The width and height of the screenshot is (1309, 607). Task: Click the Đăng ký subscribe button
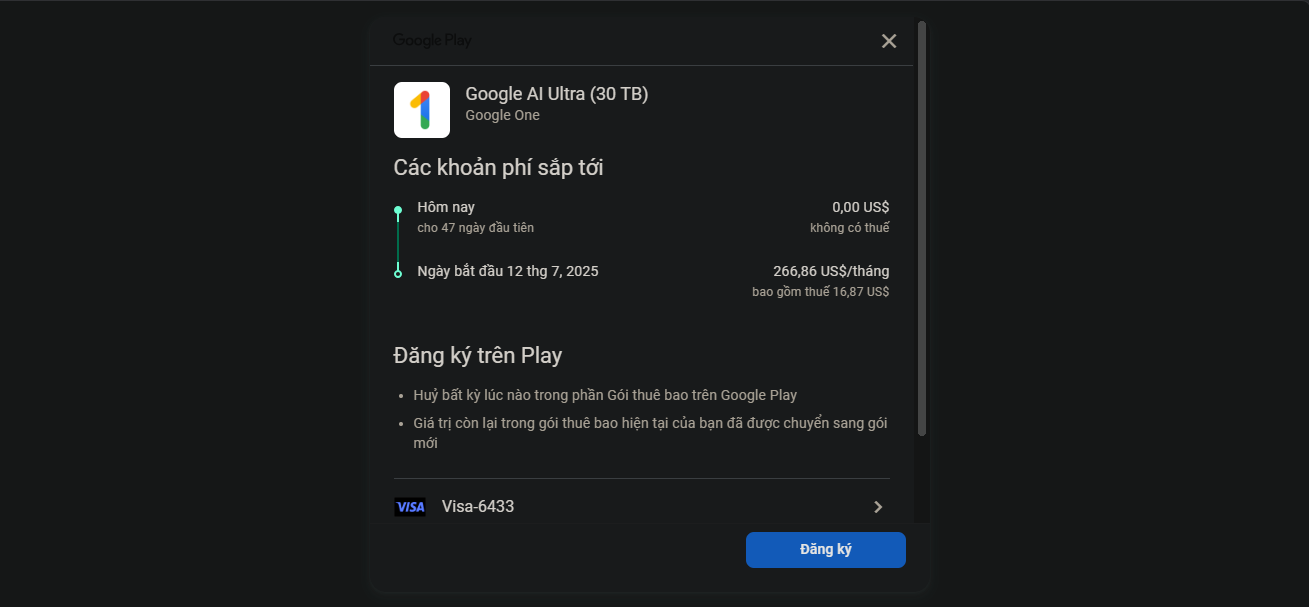(x=826, y=550)
